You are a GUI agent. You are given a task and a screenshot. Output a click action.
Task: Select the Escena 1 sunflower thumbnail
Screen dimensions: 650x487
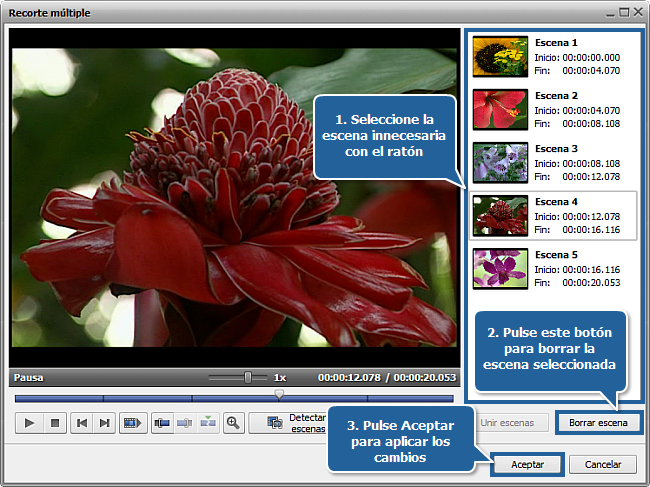click(x=499, y=58)
